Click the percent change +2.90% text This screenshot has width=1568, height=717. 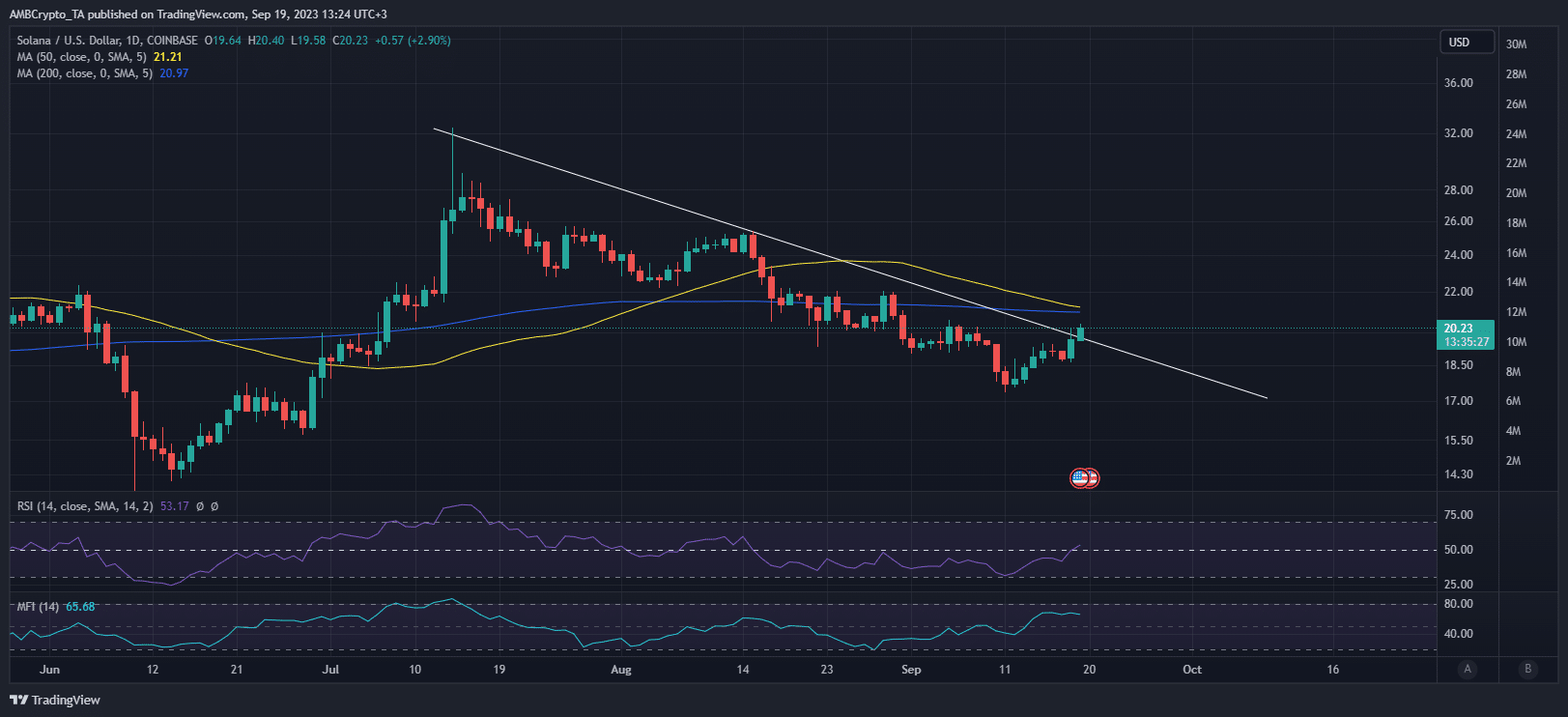point(429,41)
